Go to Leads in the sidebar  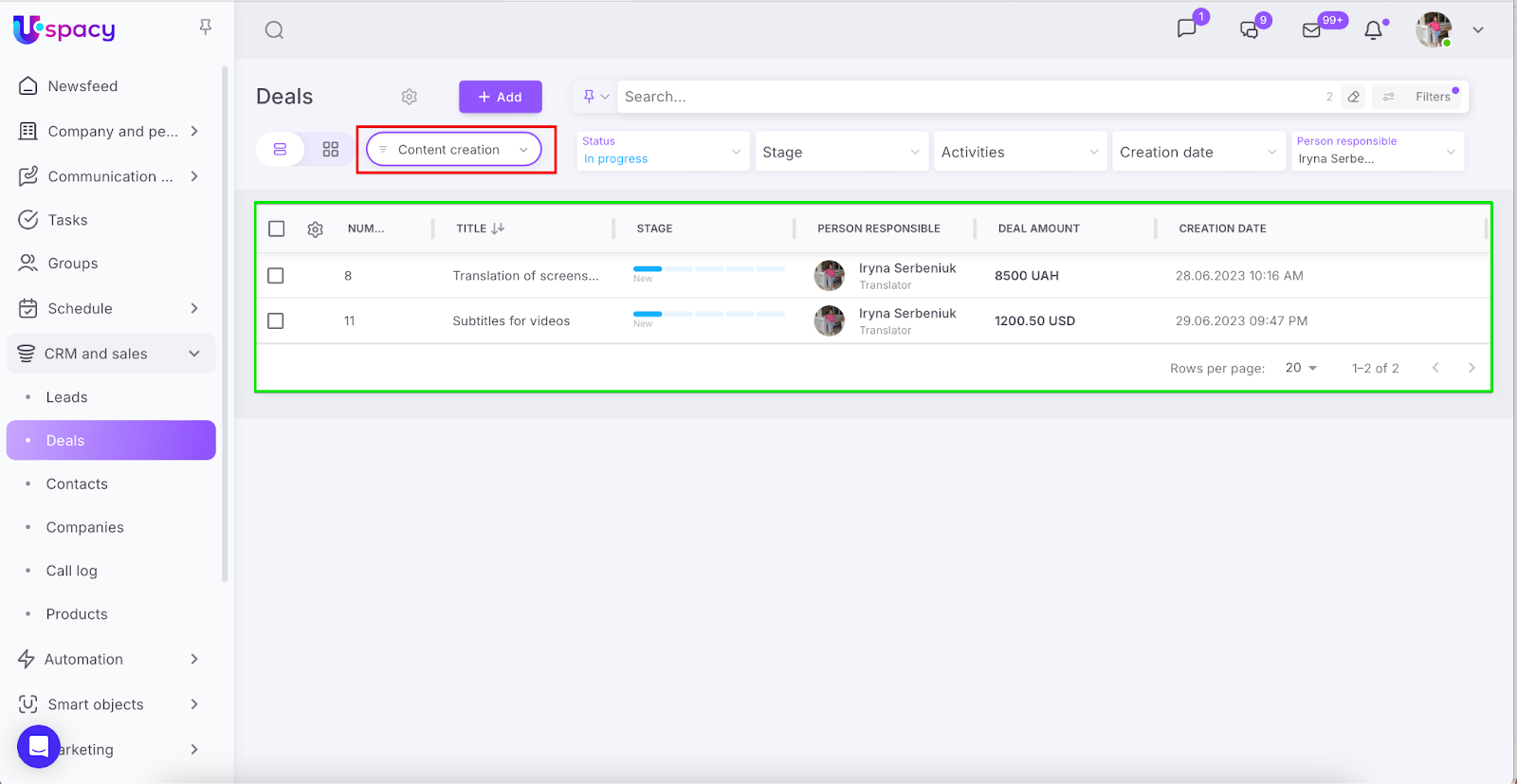pos(66,397)
